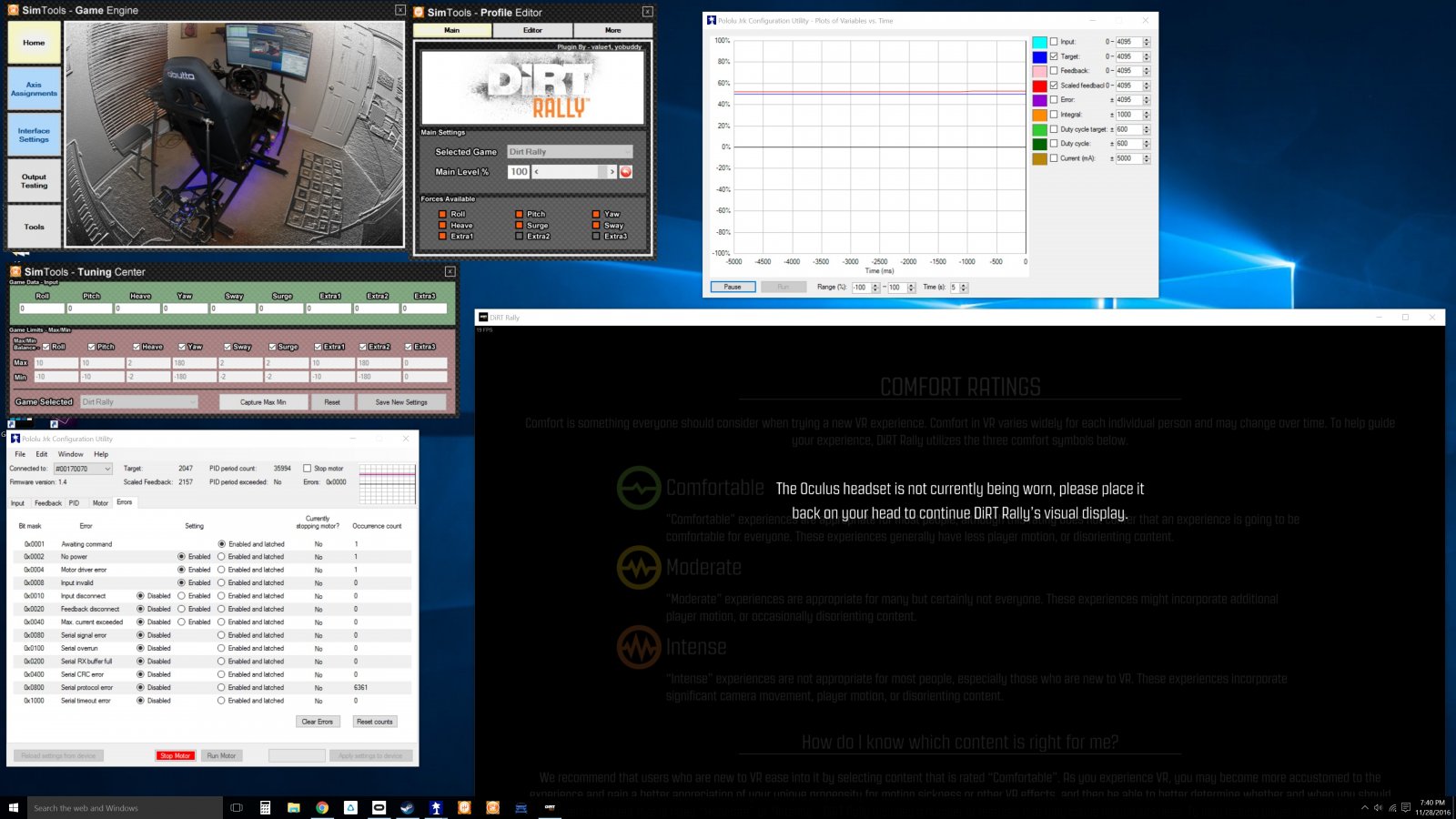Viewport: 1456px width, 819px height.
Task: Click the Surge force indicator in Profile Editor
Action: point(519,226)
